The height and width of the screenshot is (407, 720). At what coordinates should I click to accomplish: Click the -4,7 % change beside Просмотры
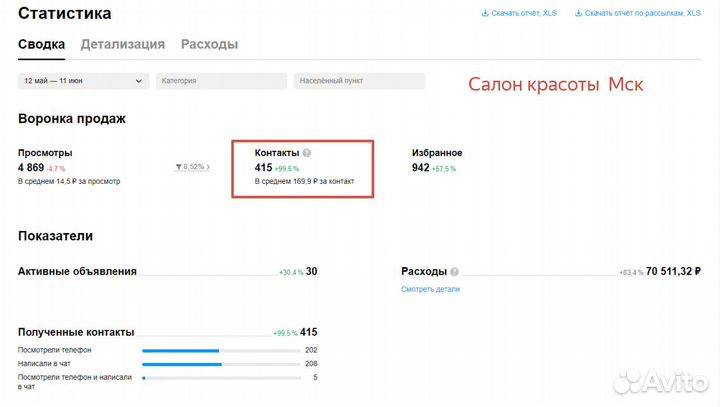tap(56, 169)
